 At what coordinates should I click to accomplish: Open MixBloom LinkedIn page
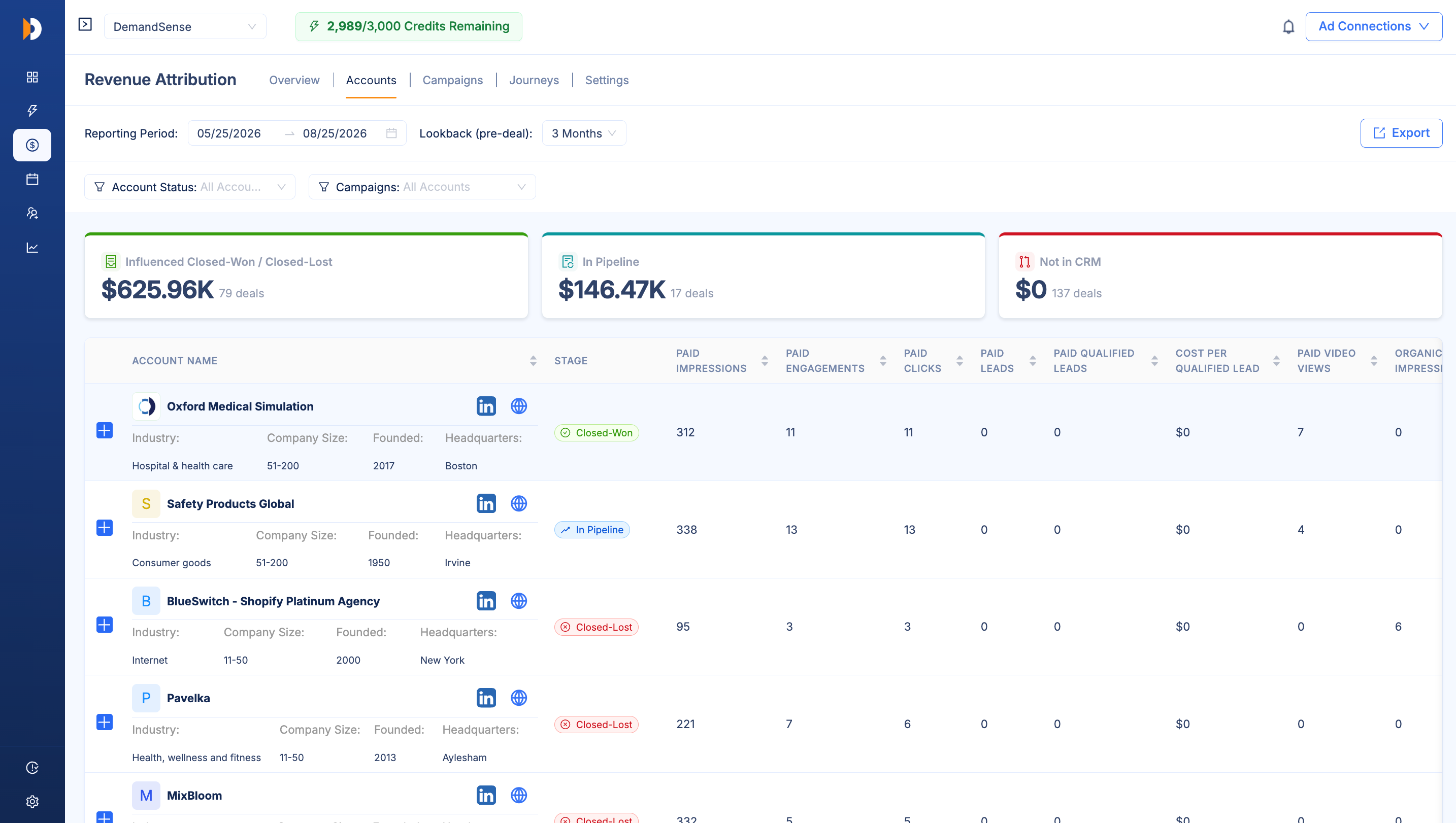(x=486, y=795)
